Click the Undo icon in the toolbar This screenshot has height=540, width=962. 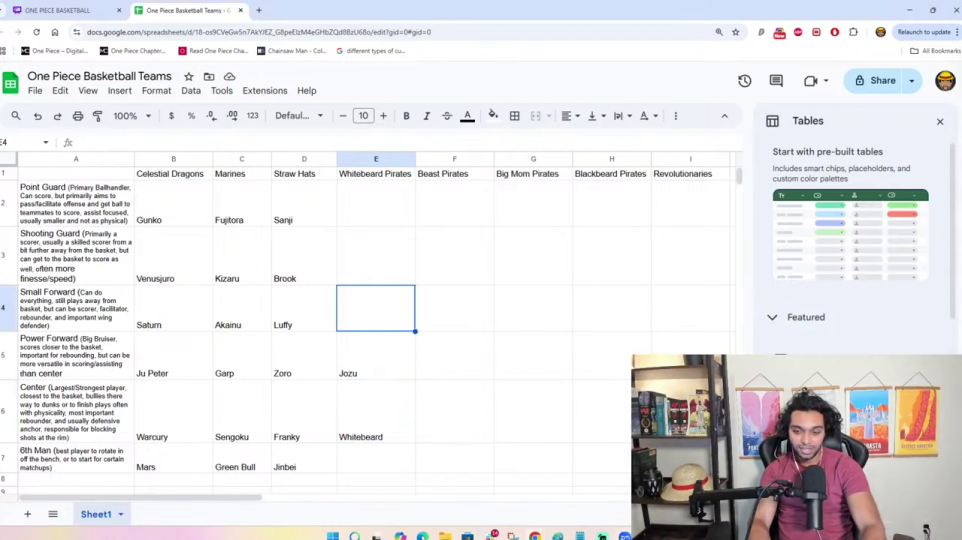37,116
